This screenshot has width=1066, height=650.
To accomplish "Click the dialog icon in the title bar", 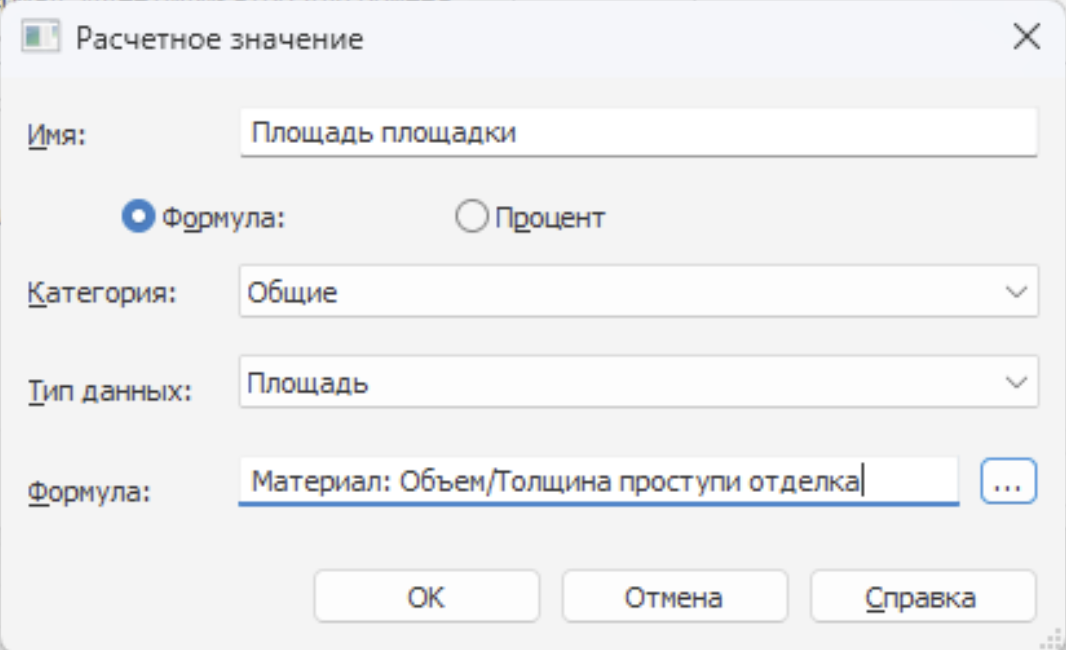I will coord(38,39).
